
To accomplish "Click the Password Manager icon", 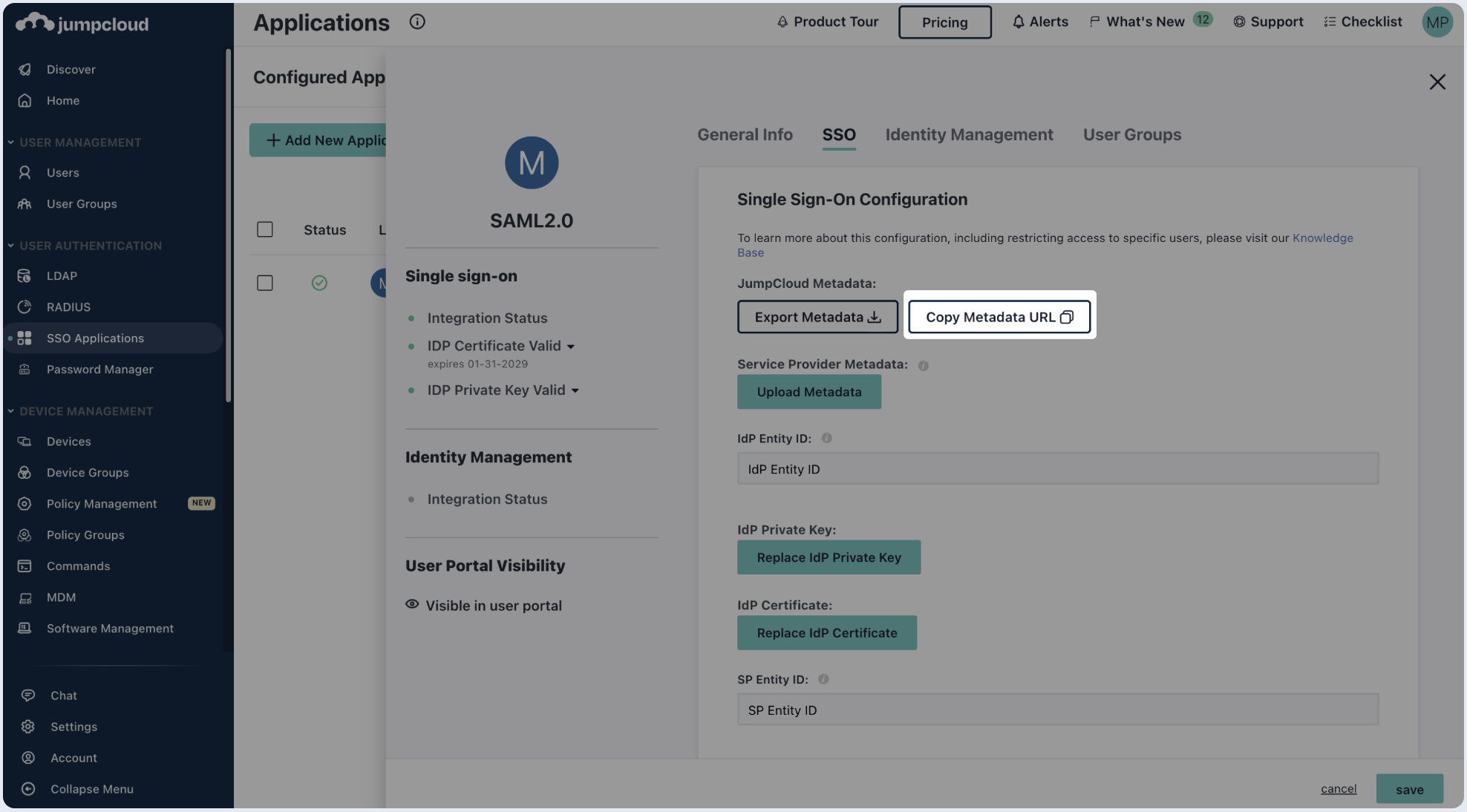I will click(24, 369).
